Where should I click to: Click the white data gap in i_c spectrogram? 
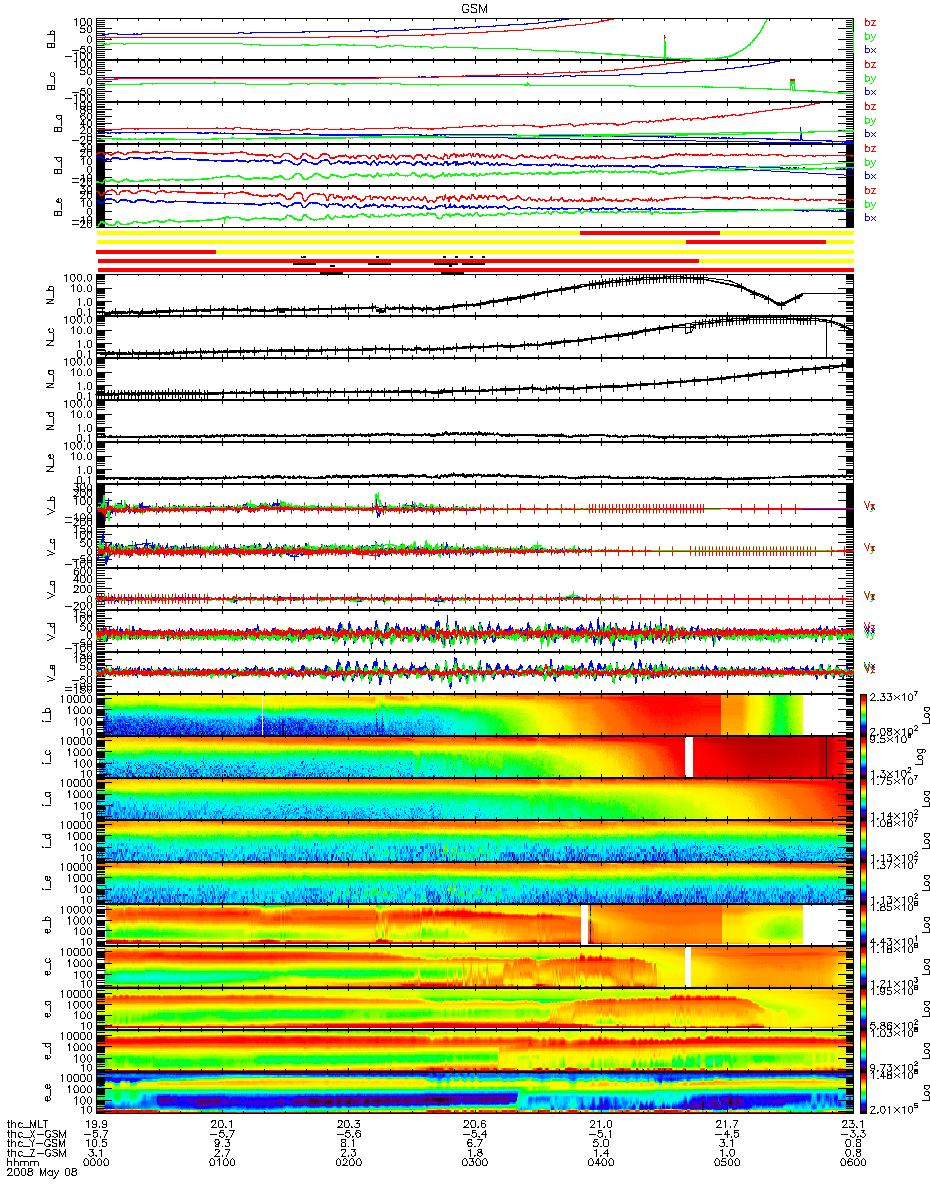point(689,757)
